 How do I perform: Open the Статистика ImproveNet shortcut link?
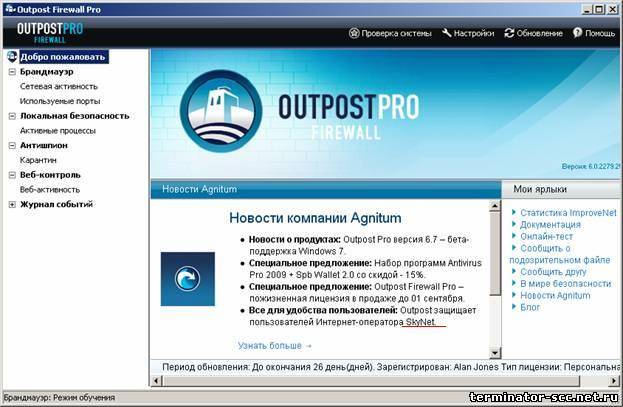[x=568, y=213]
